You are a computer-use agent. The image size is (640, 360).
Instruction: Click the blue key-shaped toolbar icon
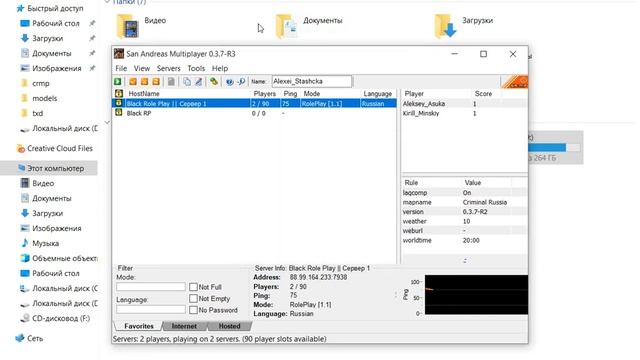[x=241, y=82]
